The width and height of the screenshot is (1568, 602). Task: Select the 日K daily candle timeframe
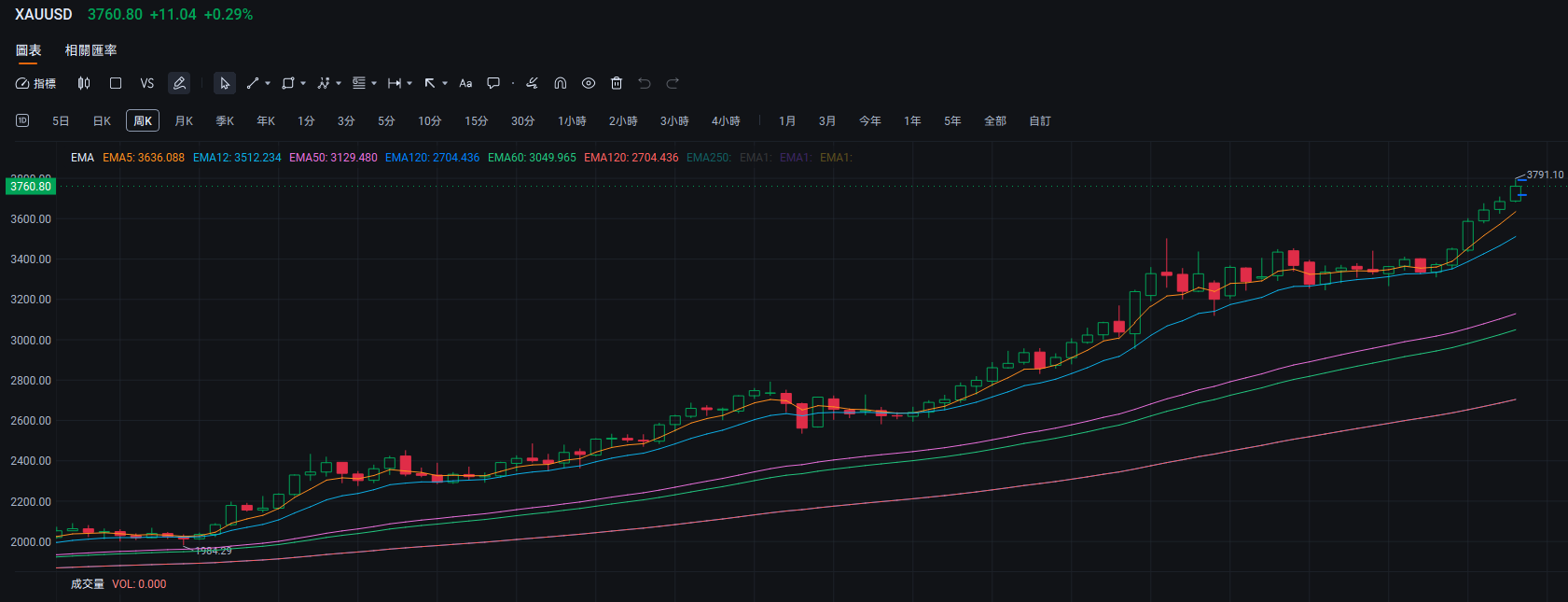102,121
